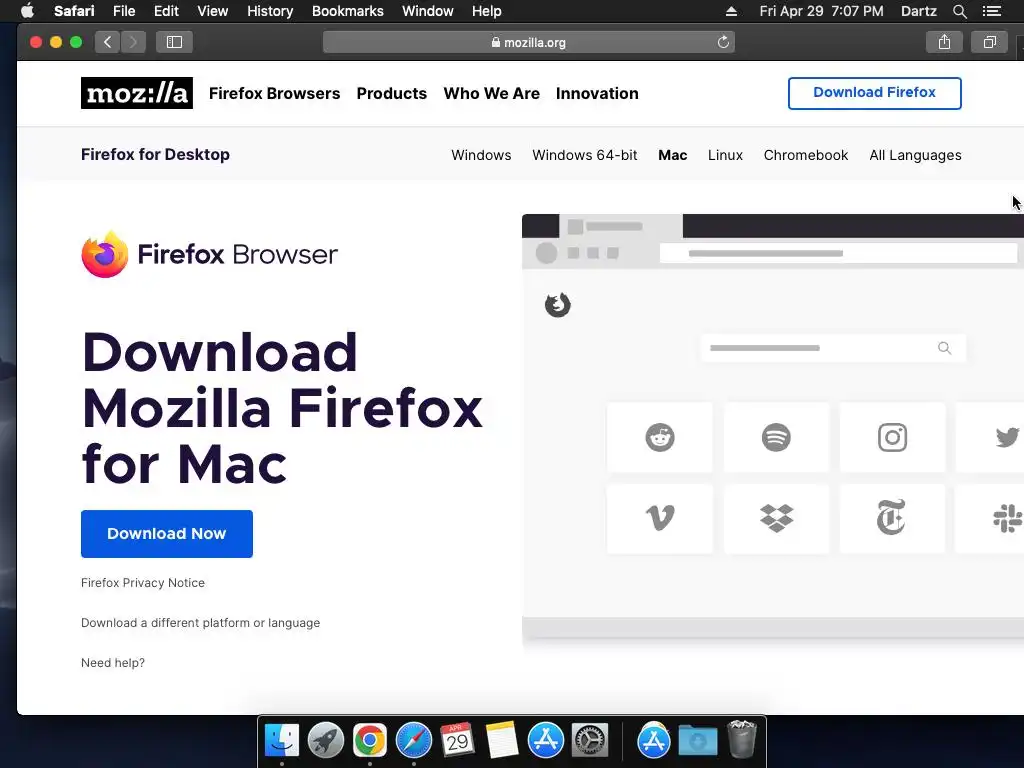Click the magnifier in mockup search box
1024x768 pixels.
coord(944,348)
